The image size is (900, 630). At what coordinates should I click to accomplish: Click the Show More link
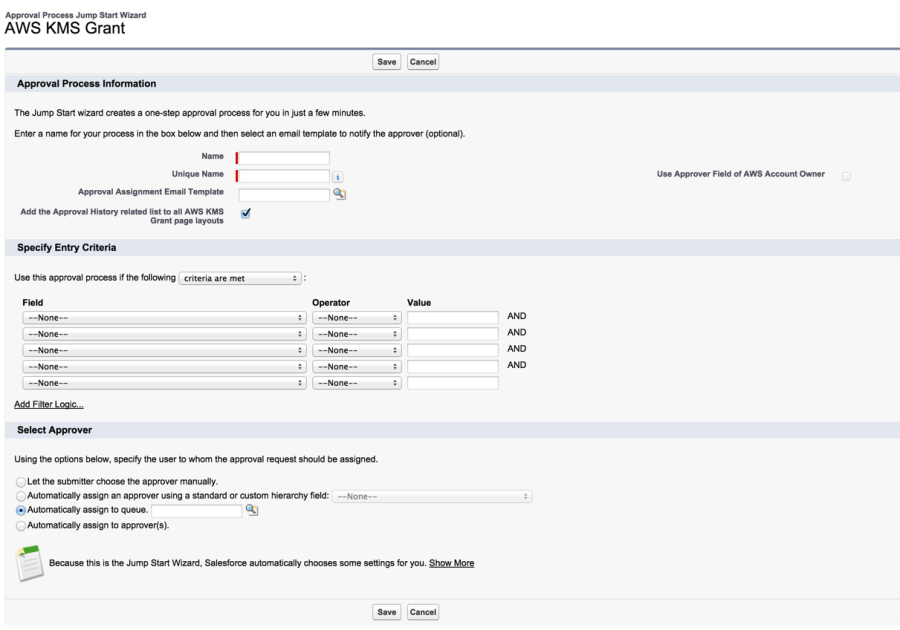click(x=451, y=563)
